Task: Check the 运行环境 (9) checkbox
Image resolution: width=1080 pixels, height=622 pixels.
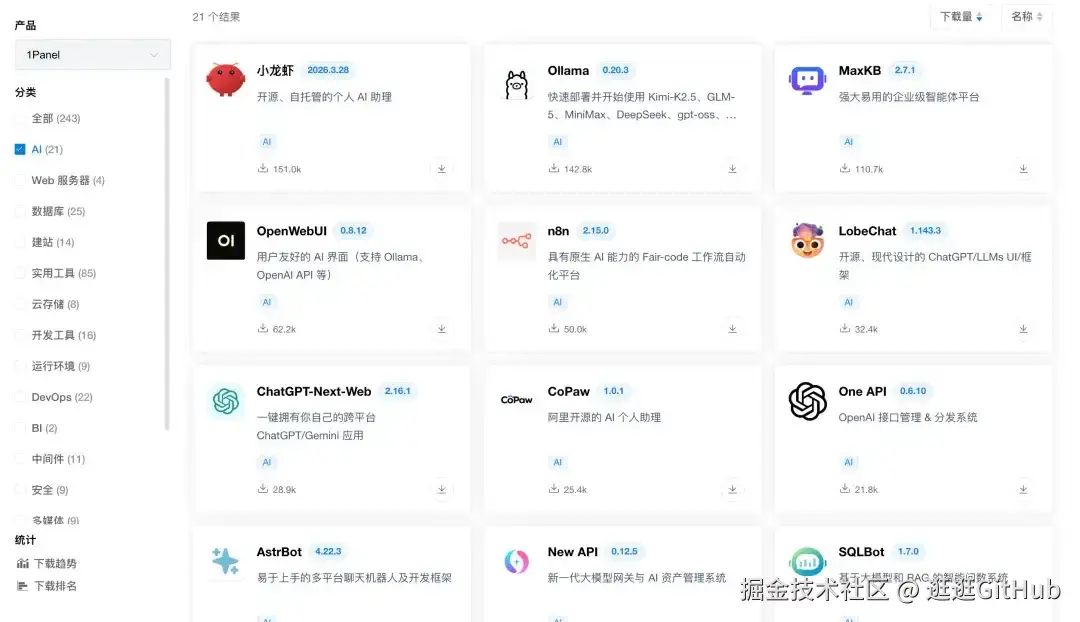Action: (20, 366)
